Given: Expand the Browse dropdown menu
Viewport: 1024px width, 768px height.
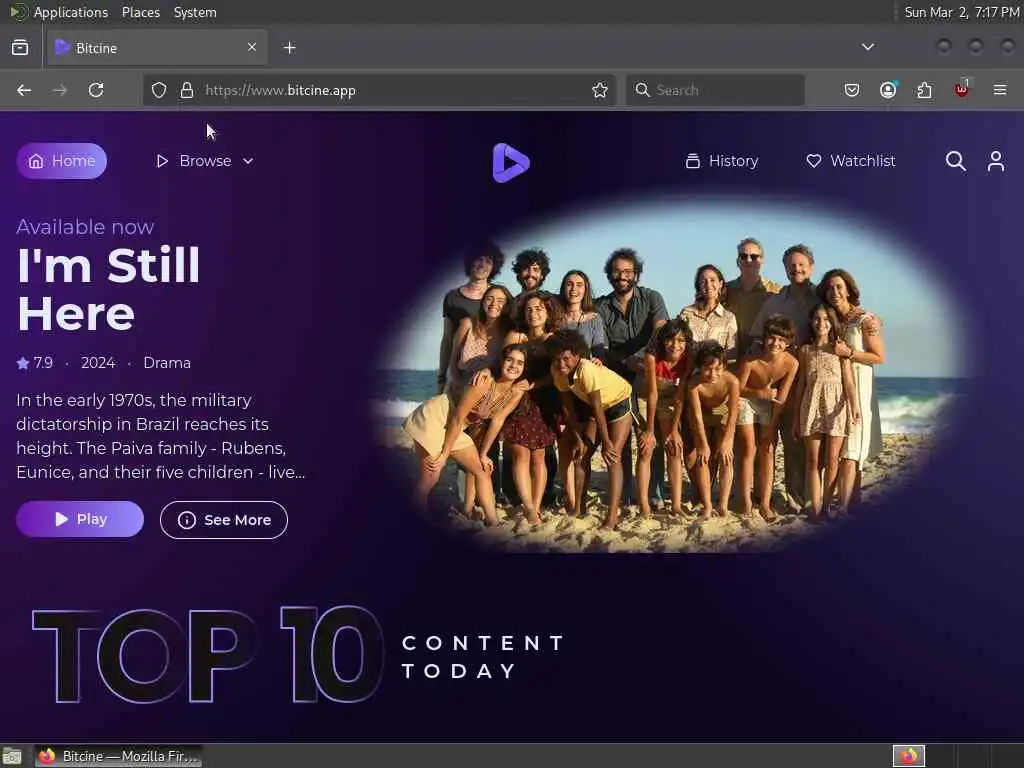Looking at the screenshot, I should (x=204, y=161).
